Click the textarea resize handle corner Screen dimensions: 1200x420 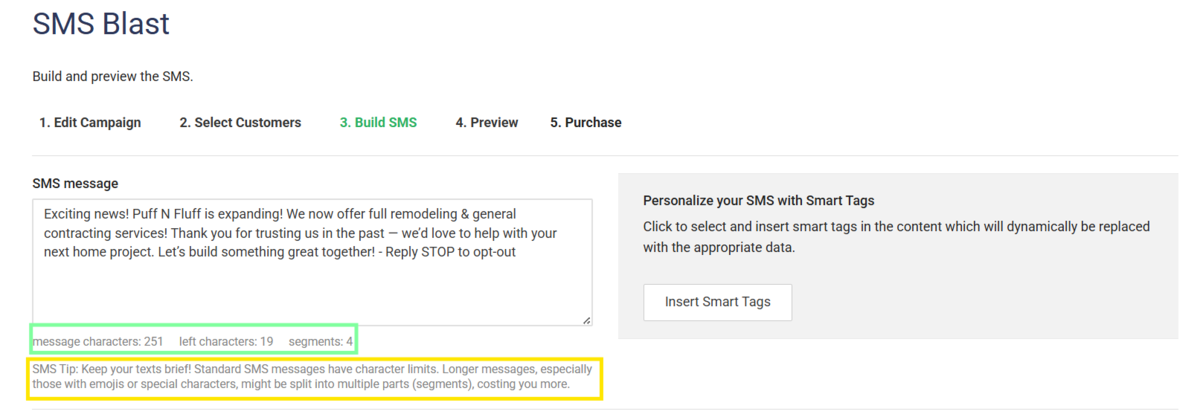pos(586,320)
